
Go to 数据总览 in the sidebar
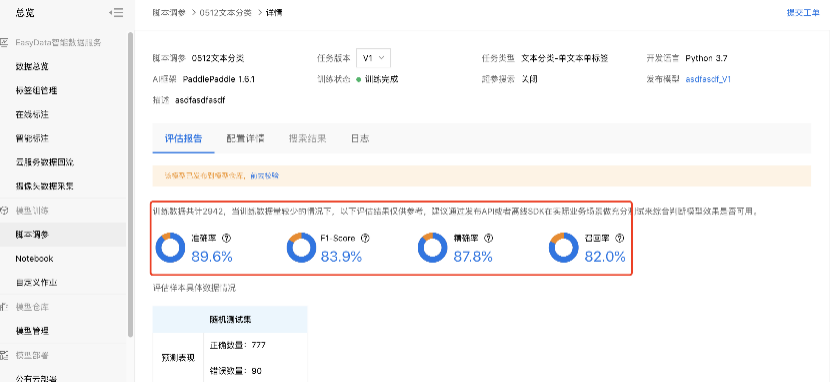pyautogui.click(x=32, y=67)
